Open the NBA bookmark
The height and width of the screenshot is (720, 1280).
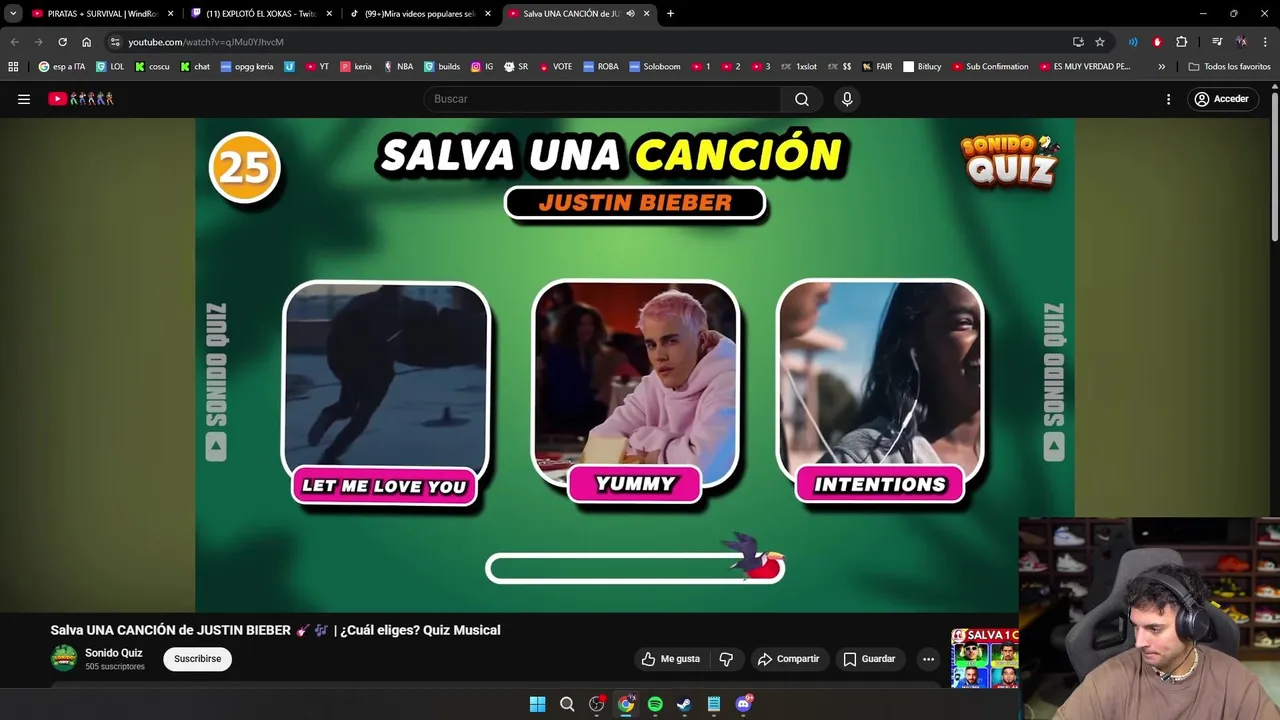click(398, 67)
